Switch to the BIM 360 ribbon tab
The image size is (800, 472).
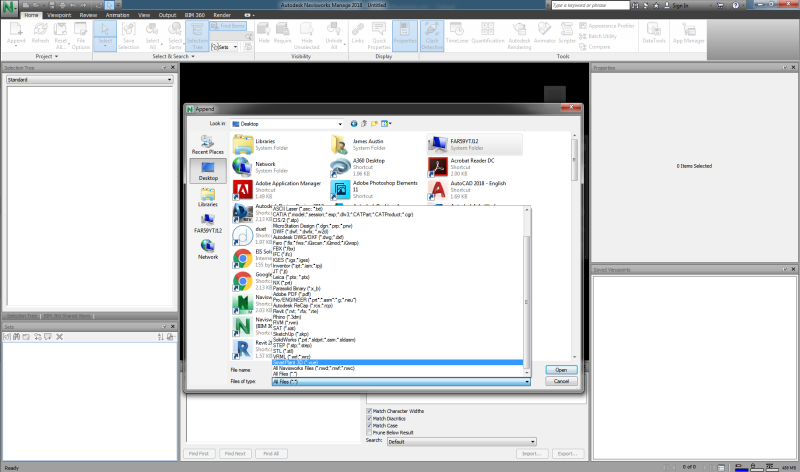[195, 15]
